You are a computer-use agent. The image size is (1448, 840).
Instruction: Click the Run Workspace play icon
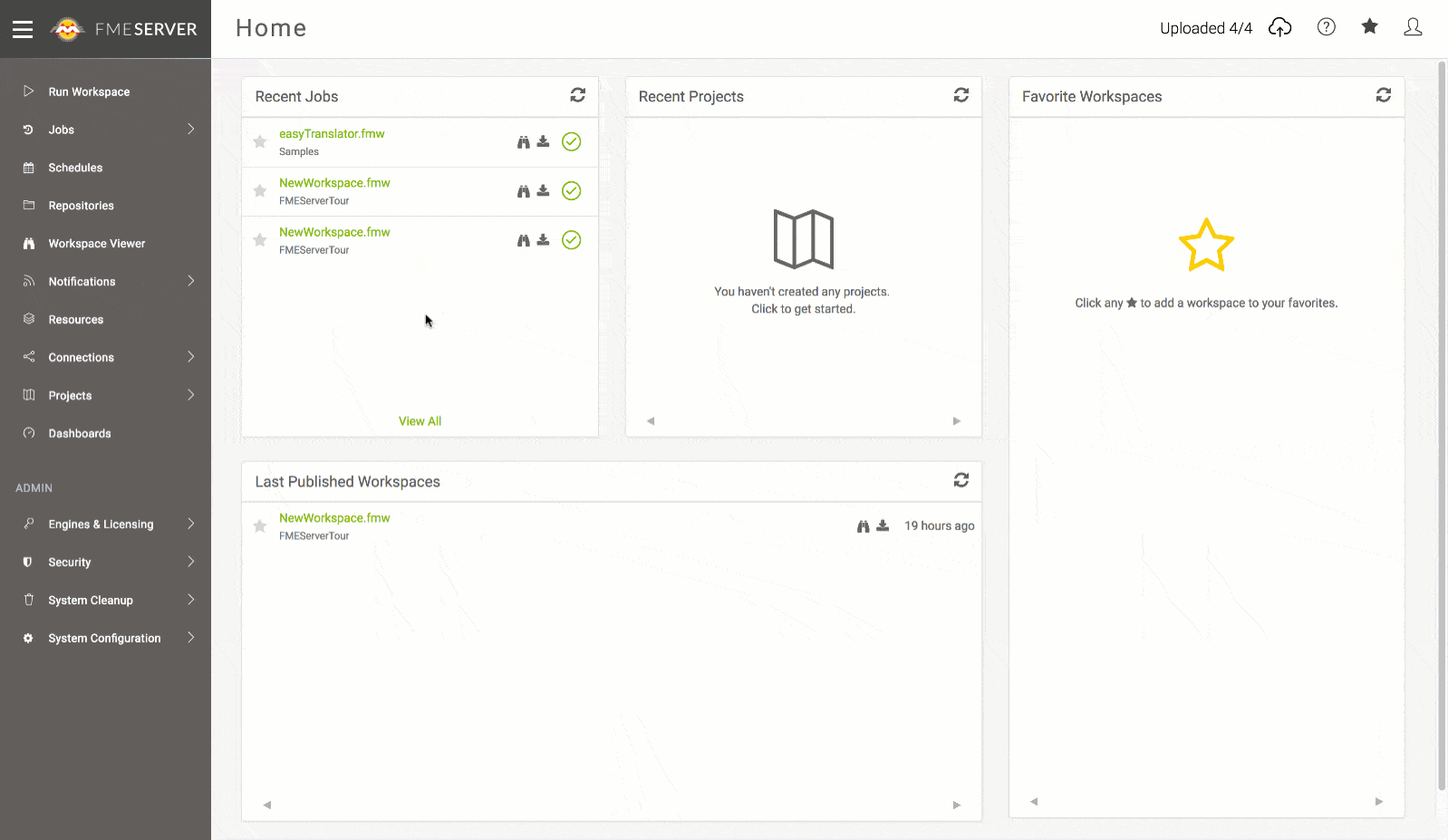click(29, 92)
